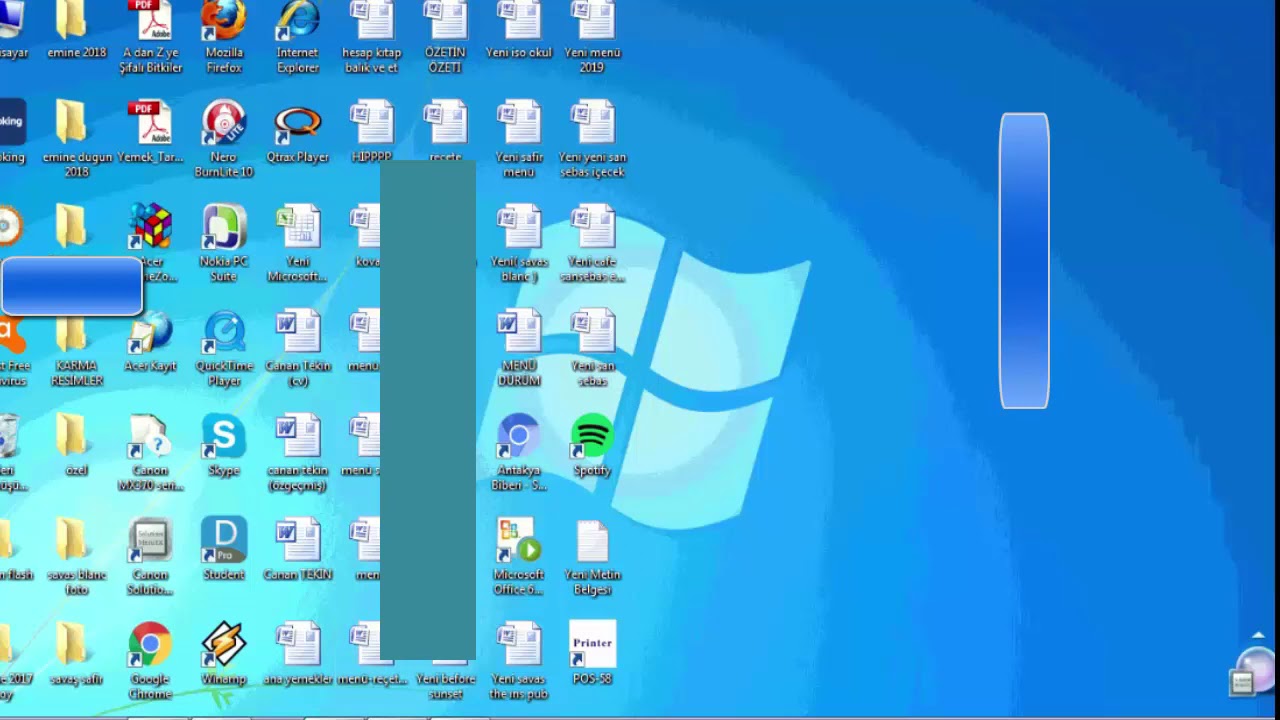Select the Yeni yeni san sebas içecek file
This screenshot has height=720, width=1280.
tap(592, 139)
